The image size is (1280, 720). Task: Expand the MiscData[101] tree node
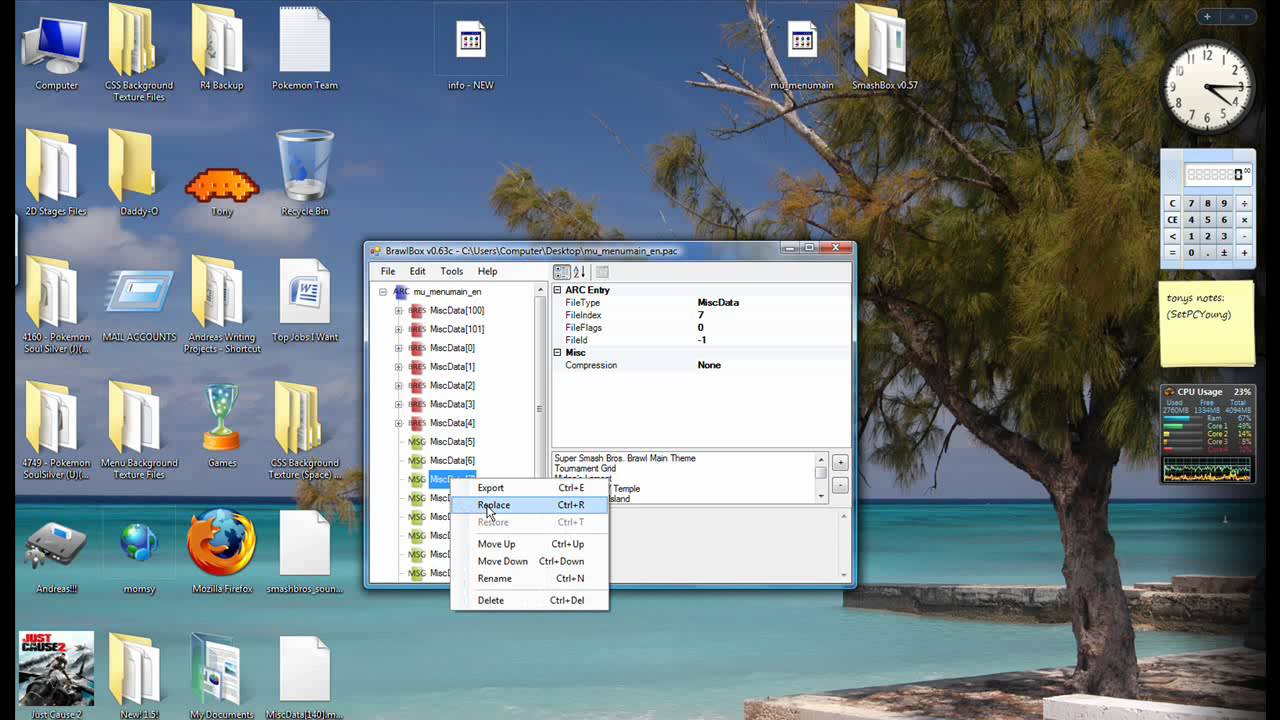tap(398, 329)
